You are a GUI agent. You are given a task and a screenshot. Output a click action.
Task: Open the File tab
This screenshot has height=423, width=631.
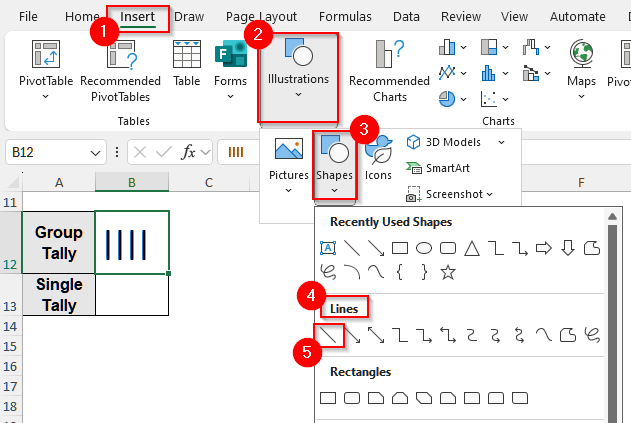(x=28, y=17)
